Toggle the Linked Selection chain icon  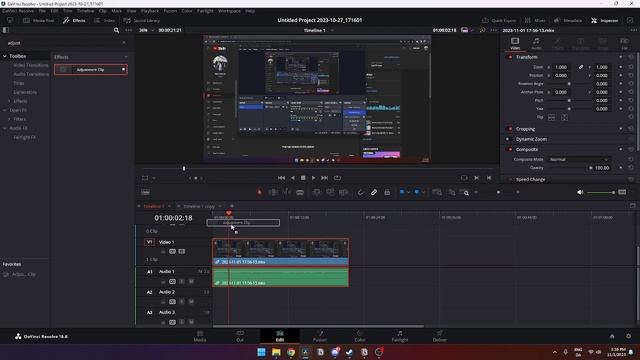pyautogui.click(x=374, y=192)
